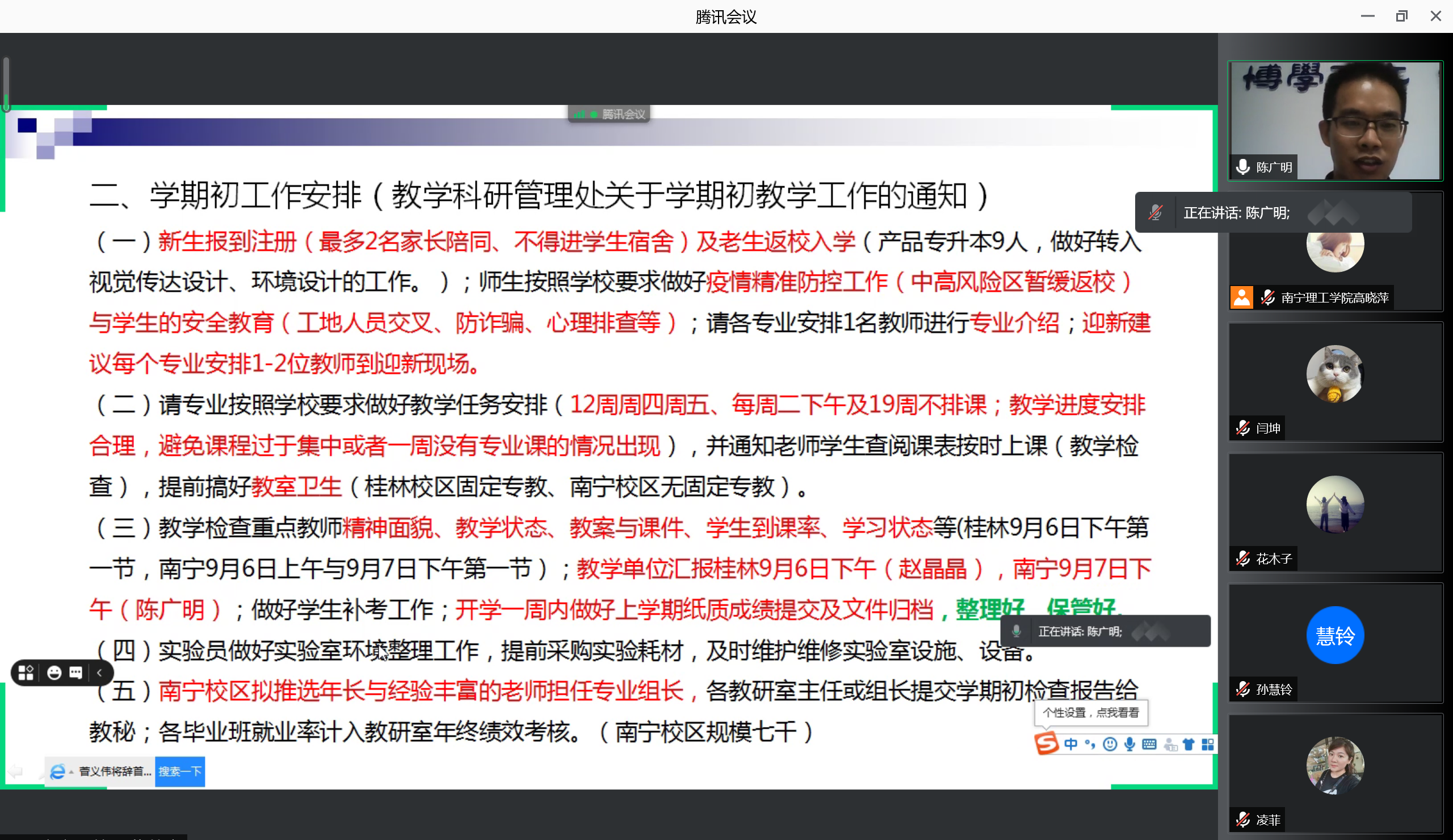Click orange host badge next to 南宁理工学院高晓萍

[1241, 297]
